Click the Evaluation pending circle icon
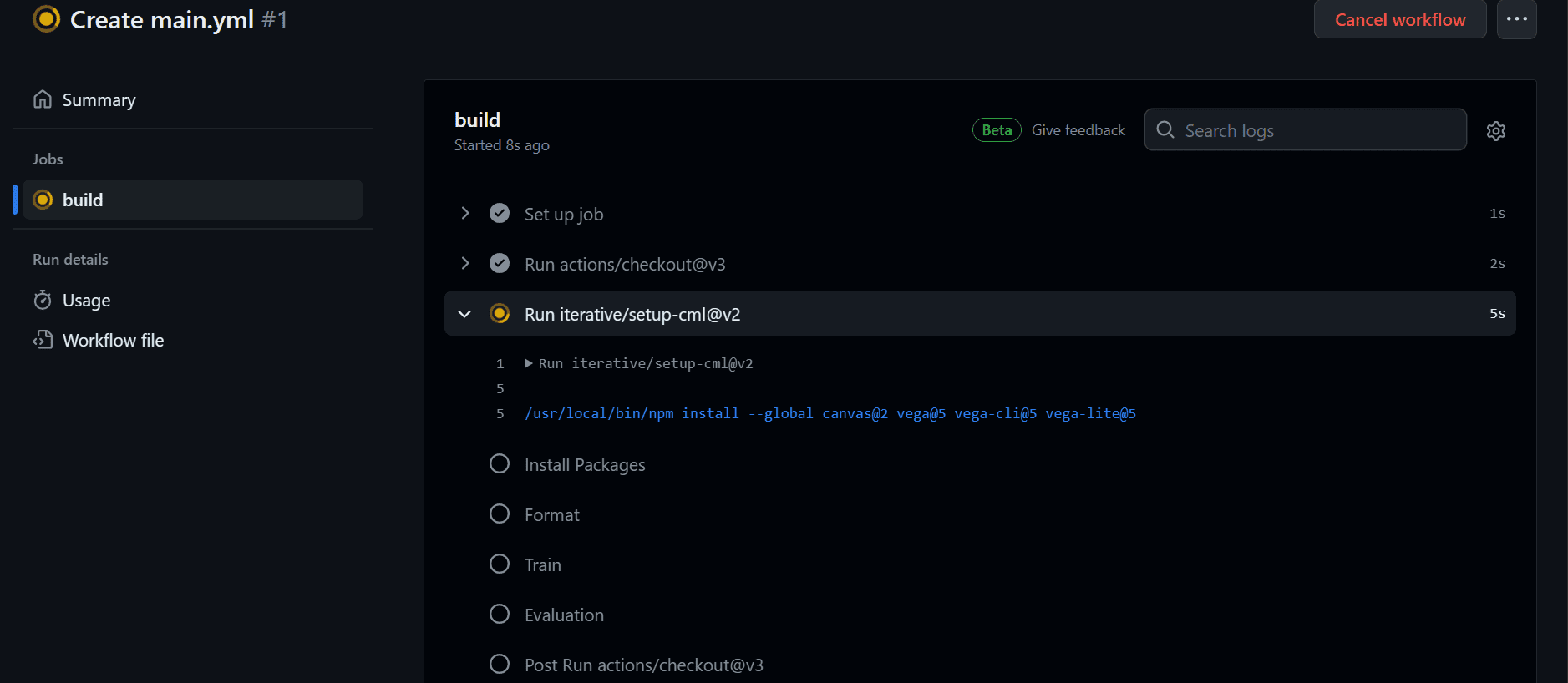Viewport: 1568px width, 683px height. click(500, 614)
